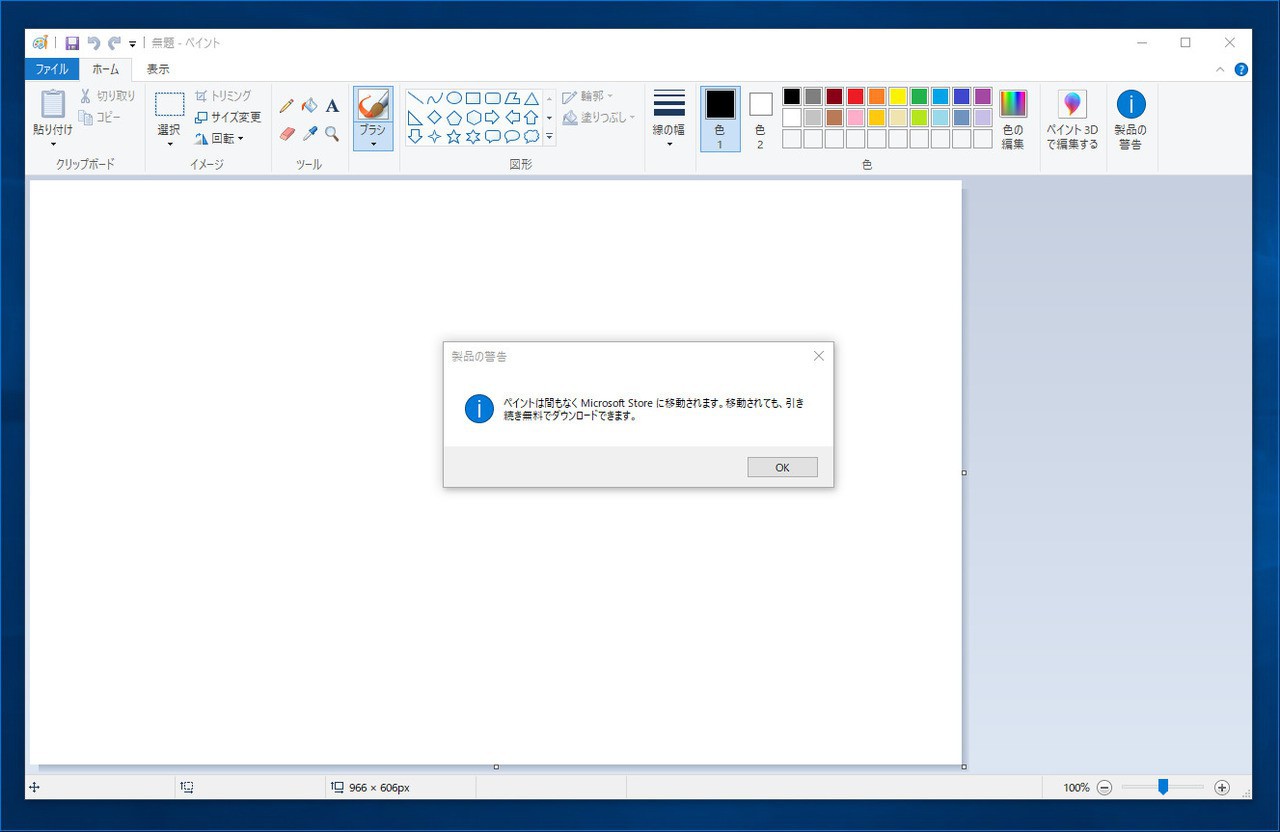
Task: Pick the Hexagon shape
Action: (473, 117)
